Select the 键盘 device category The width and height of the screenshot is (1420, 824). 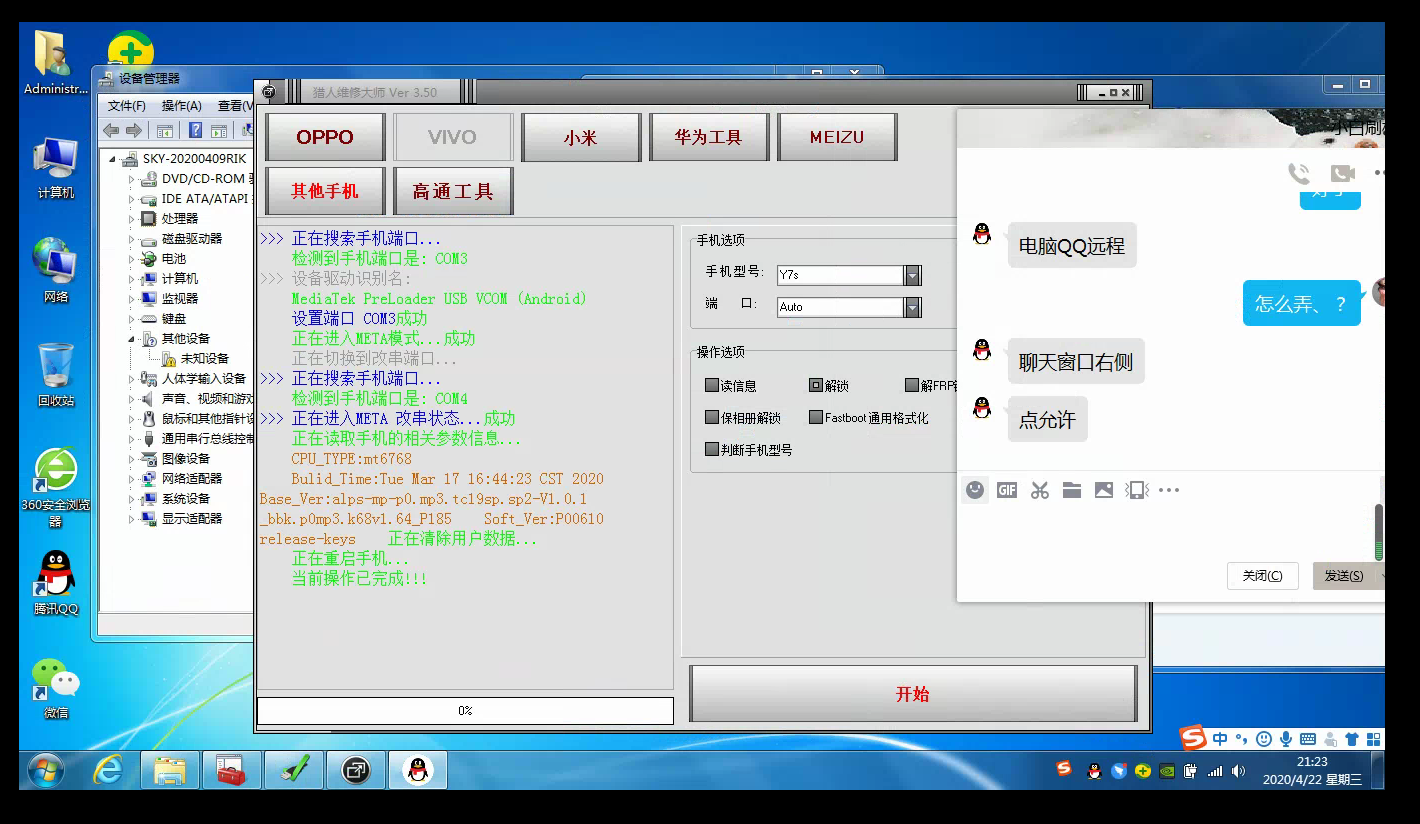tap(174, 318)
